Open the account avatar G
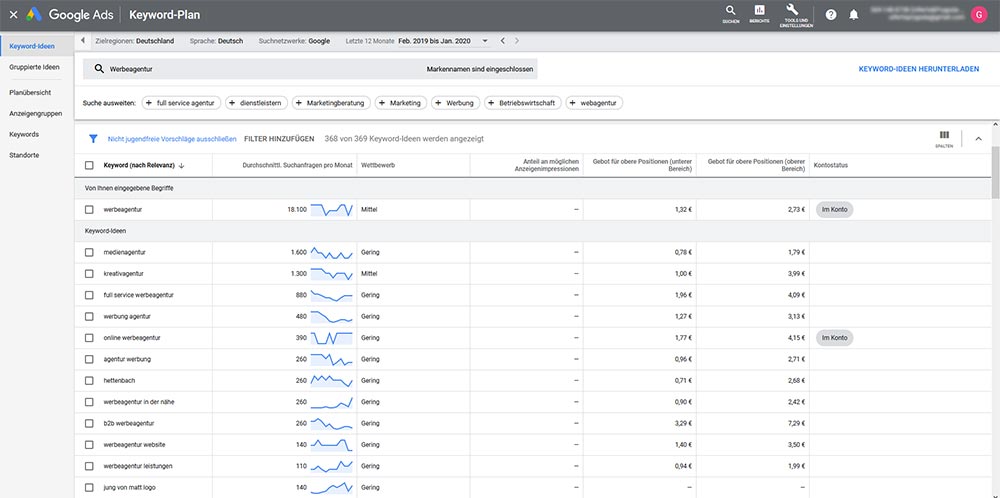 tap(977, 15)
